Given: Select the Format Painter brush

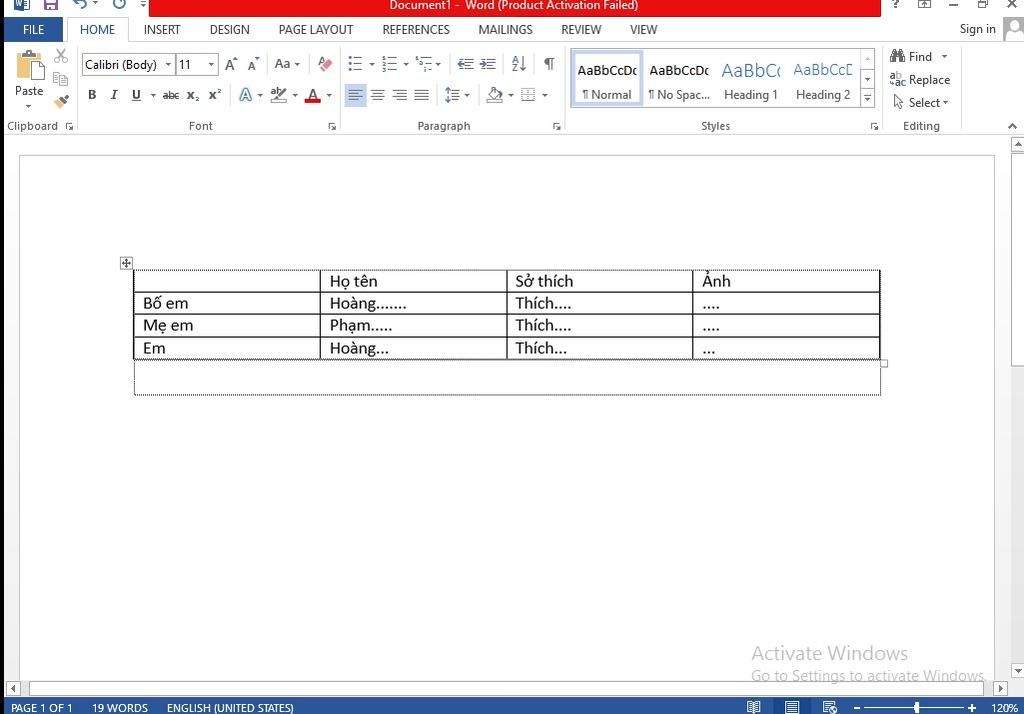Looking at the screenshot, I should [61, 101].
